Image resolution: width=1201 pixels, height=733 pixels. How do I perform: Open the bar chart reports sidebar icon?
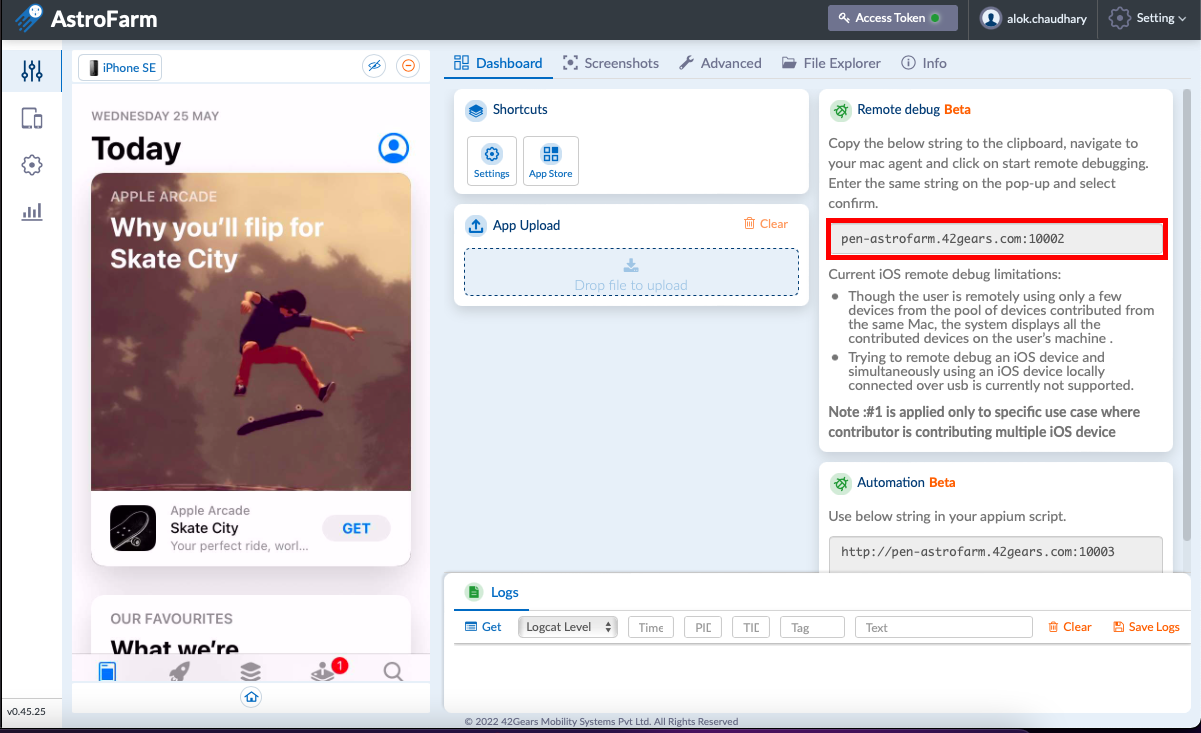pos(32,211)
